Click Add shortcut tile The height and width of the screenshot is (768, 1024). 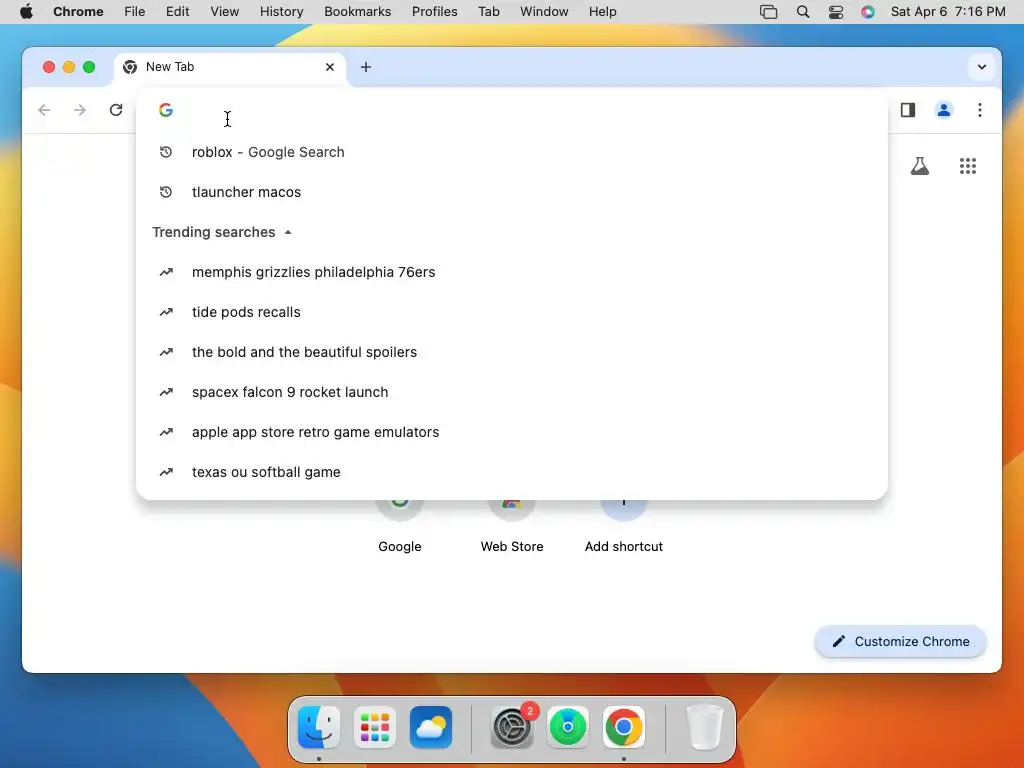tap(624, 526)
